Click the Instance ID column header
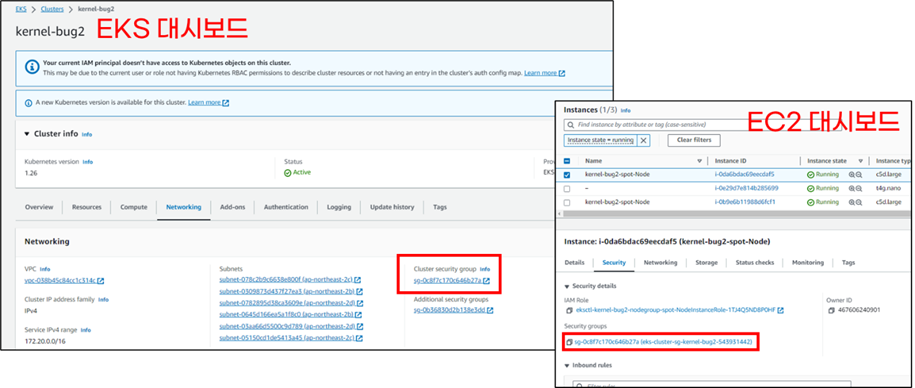Image resolution: width=915 pixels, height=388 pixels. (730, 161)
